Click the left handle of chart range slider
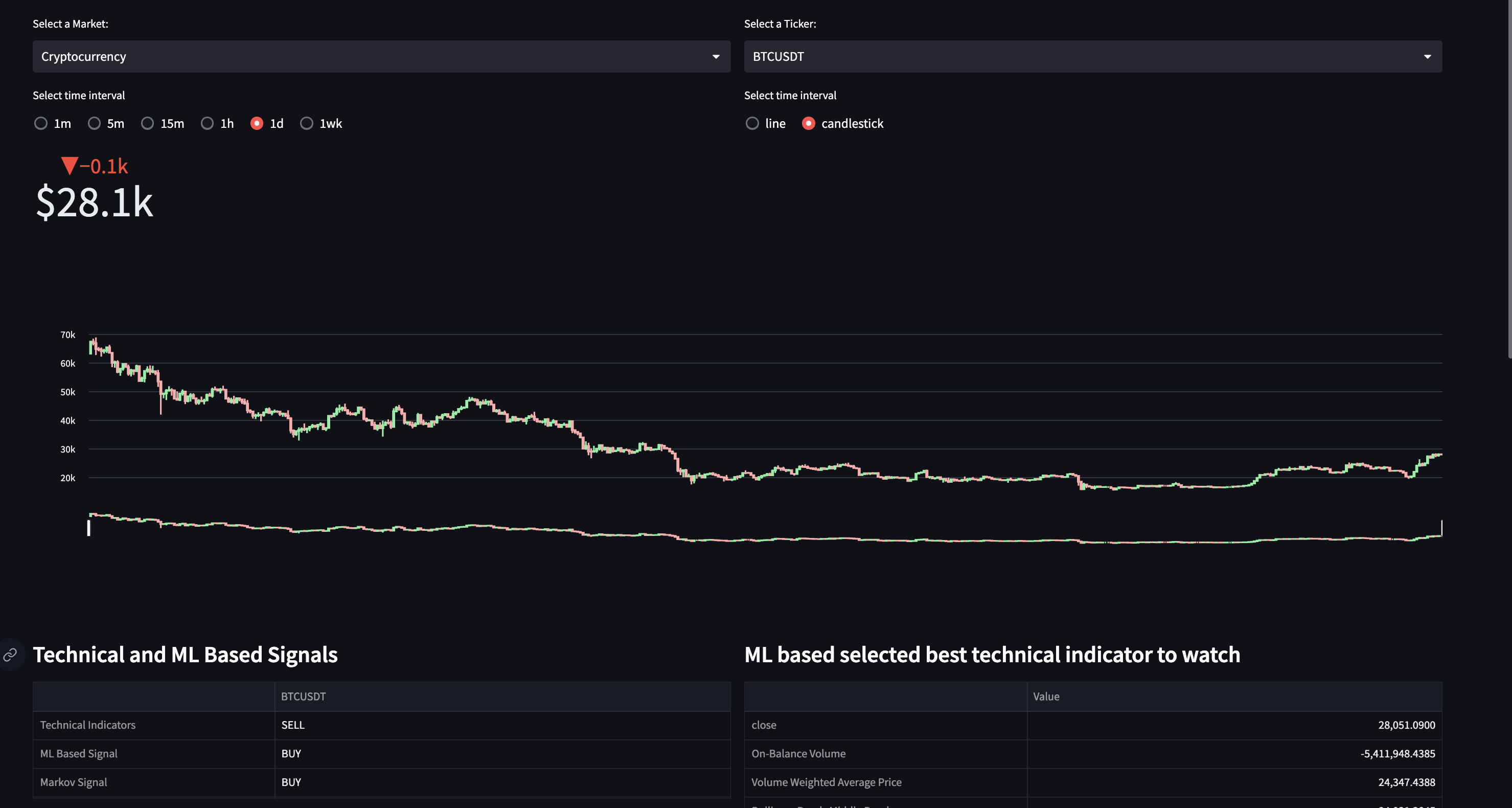 coord(88,527)
